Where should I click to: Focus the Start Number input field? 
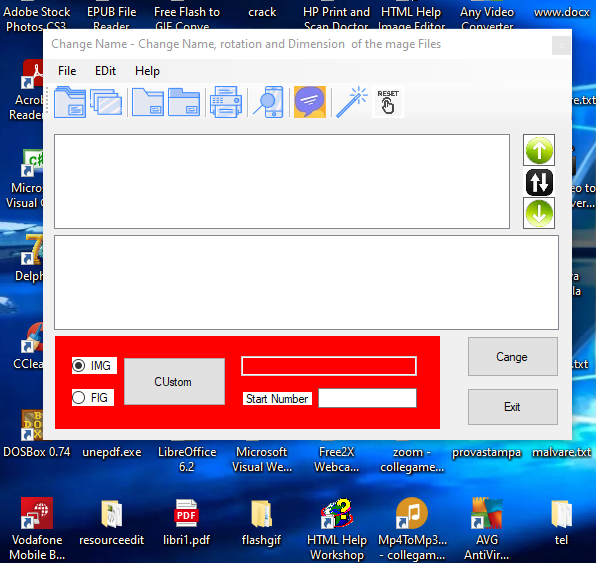[x=367, y=398]
